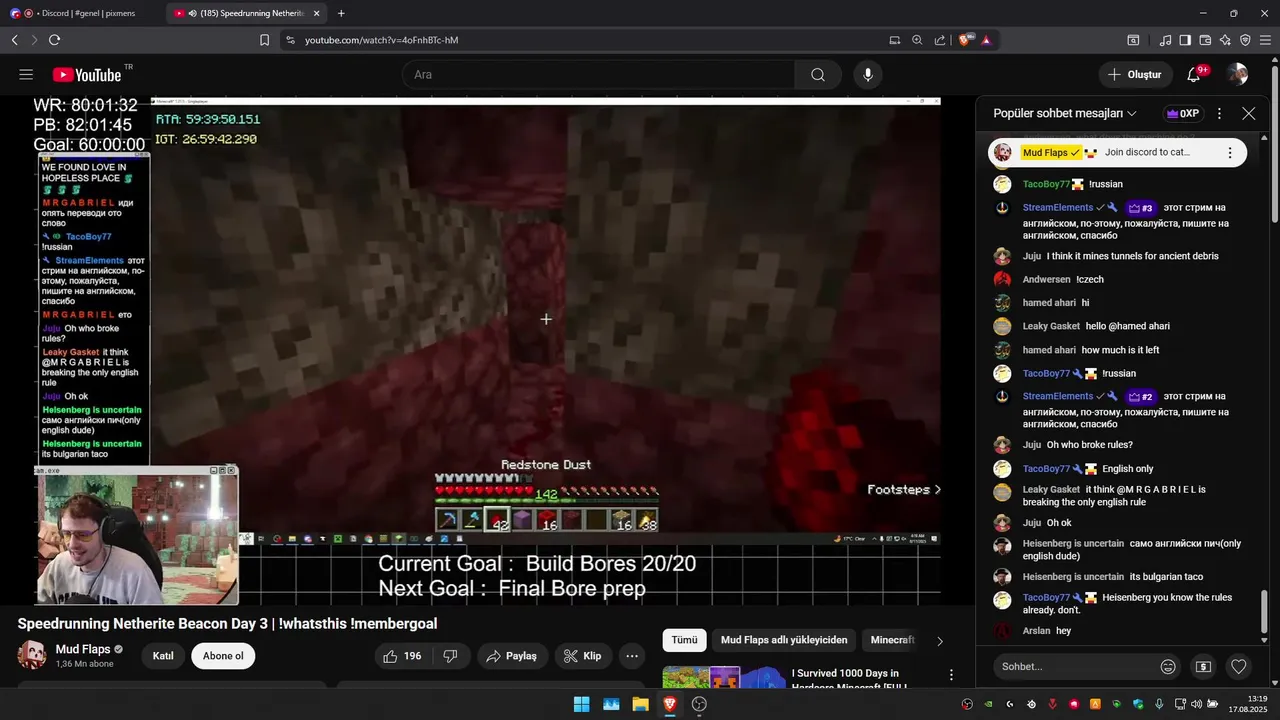
Task: Open Brave sidebar toggle icon
Action: pos(1185,40)
